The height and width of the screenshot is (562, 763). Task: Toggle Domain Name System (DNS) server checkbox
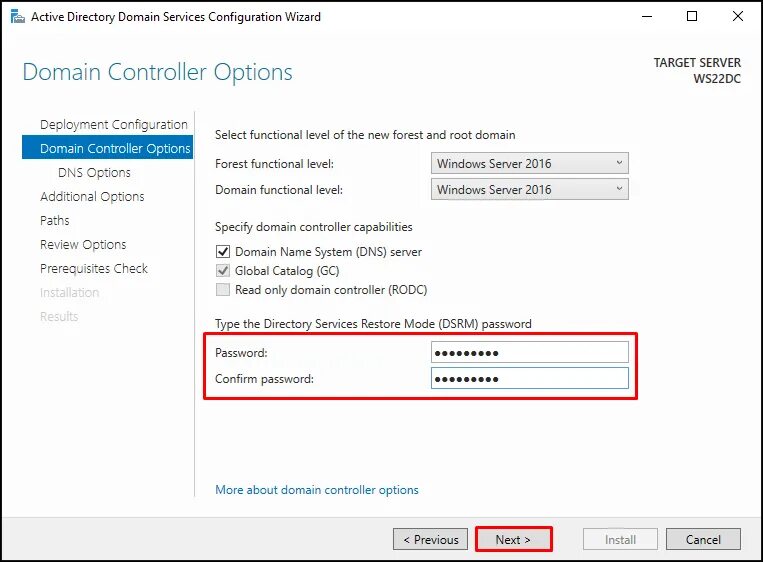(223, 252)
